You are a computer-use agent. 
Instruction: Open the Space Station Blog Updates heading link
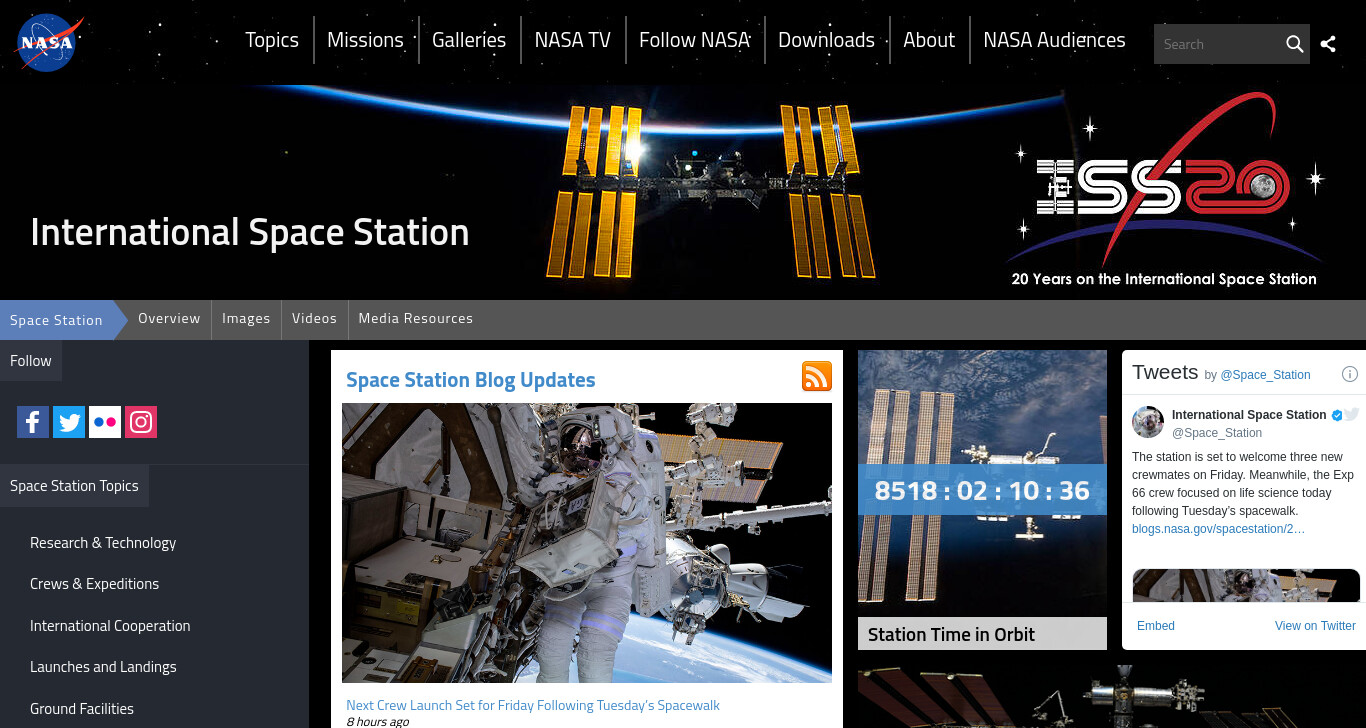(x=470, y=380)
